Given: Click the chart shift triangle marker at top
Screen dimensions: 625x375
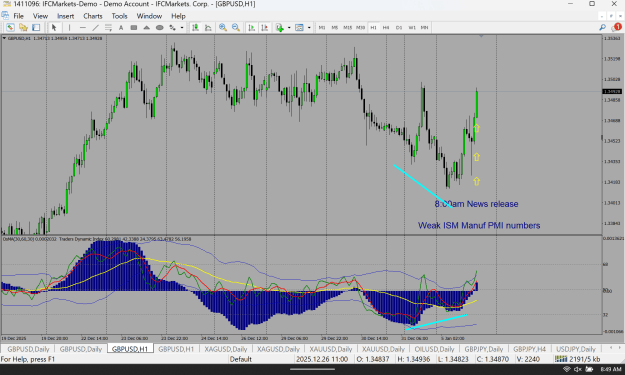Looking at the screenshot, I should pyautogui.click(x=481, y=36).
